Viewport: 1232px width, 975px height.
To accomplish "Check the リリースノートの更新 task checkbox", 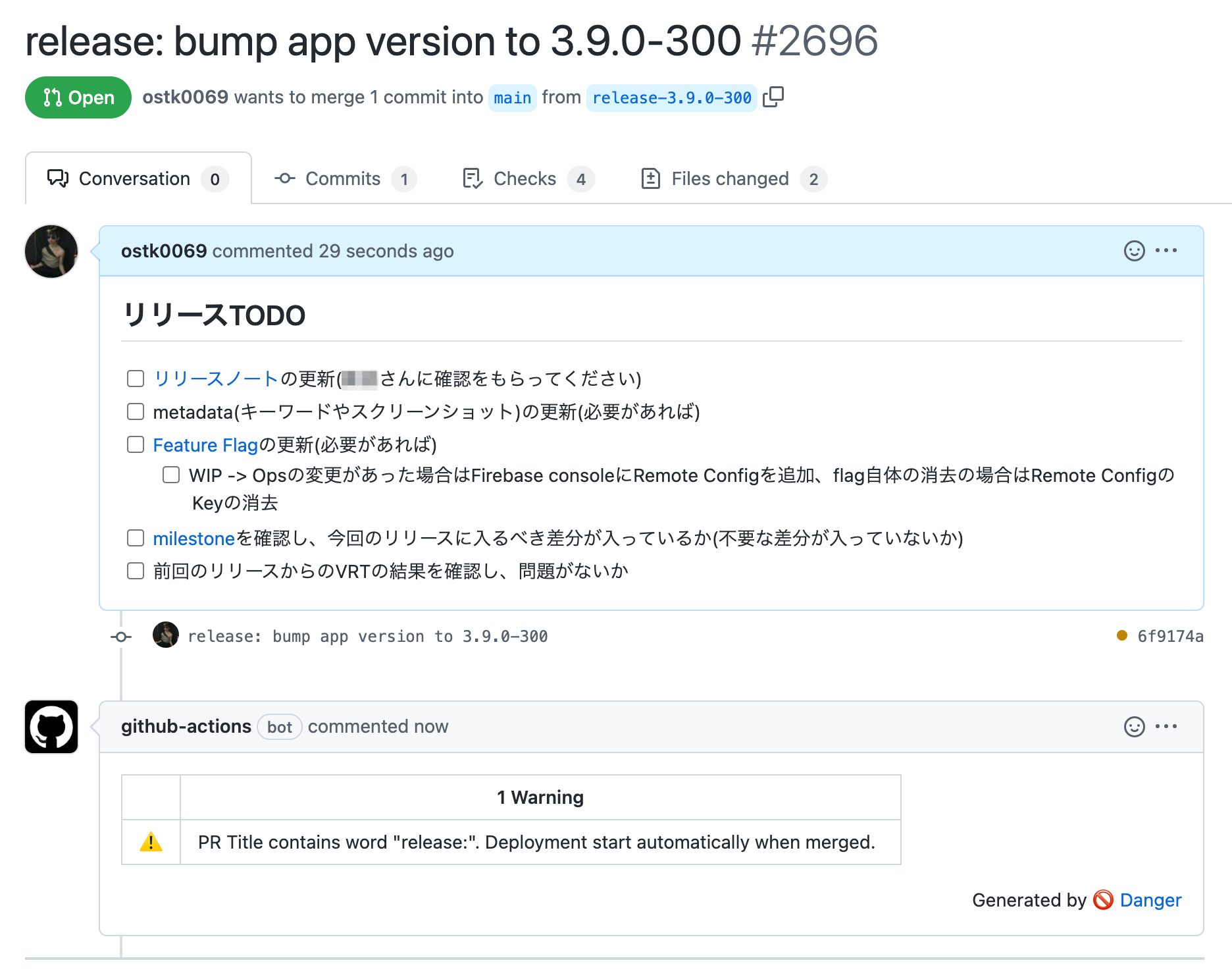I will (135, 378).
